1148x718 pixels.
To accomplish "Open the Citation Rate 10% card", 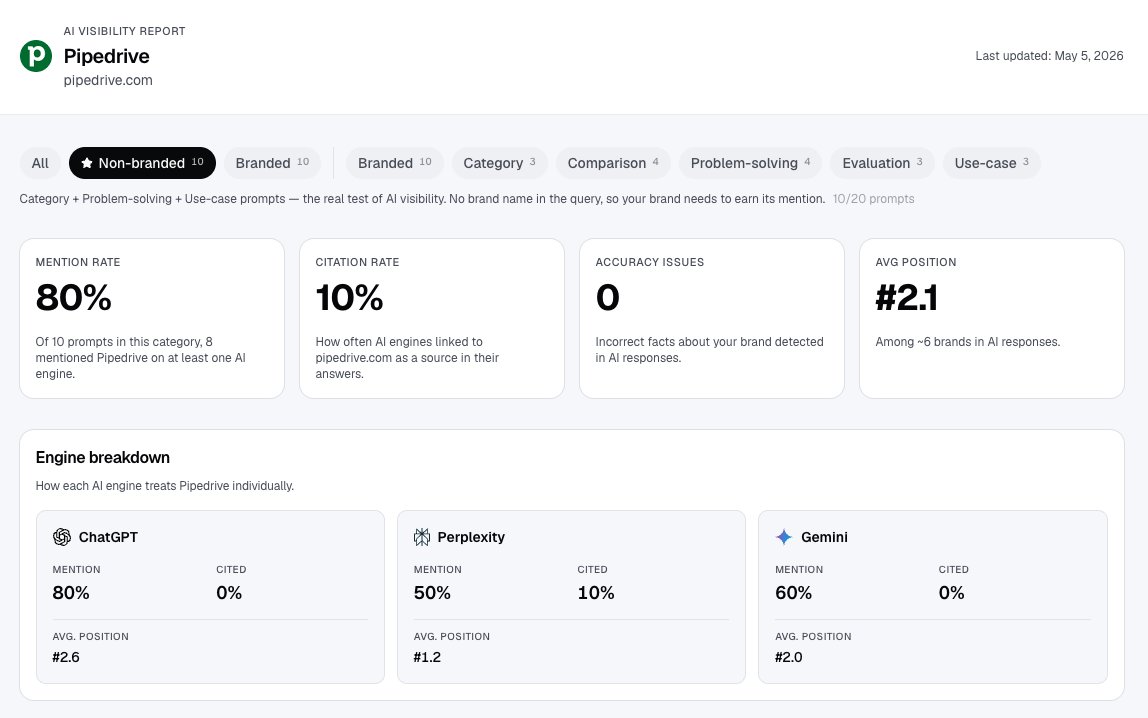I will (432, 318).
